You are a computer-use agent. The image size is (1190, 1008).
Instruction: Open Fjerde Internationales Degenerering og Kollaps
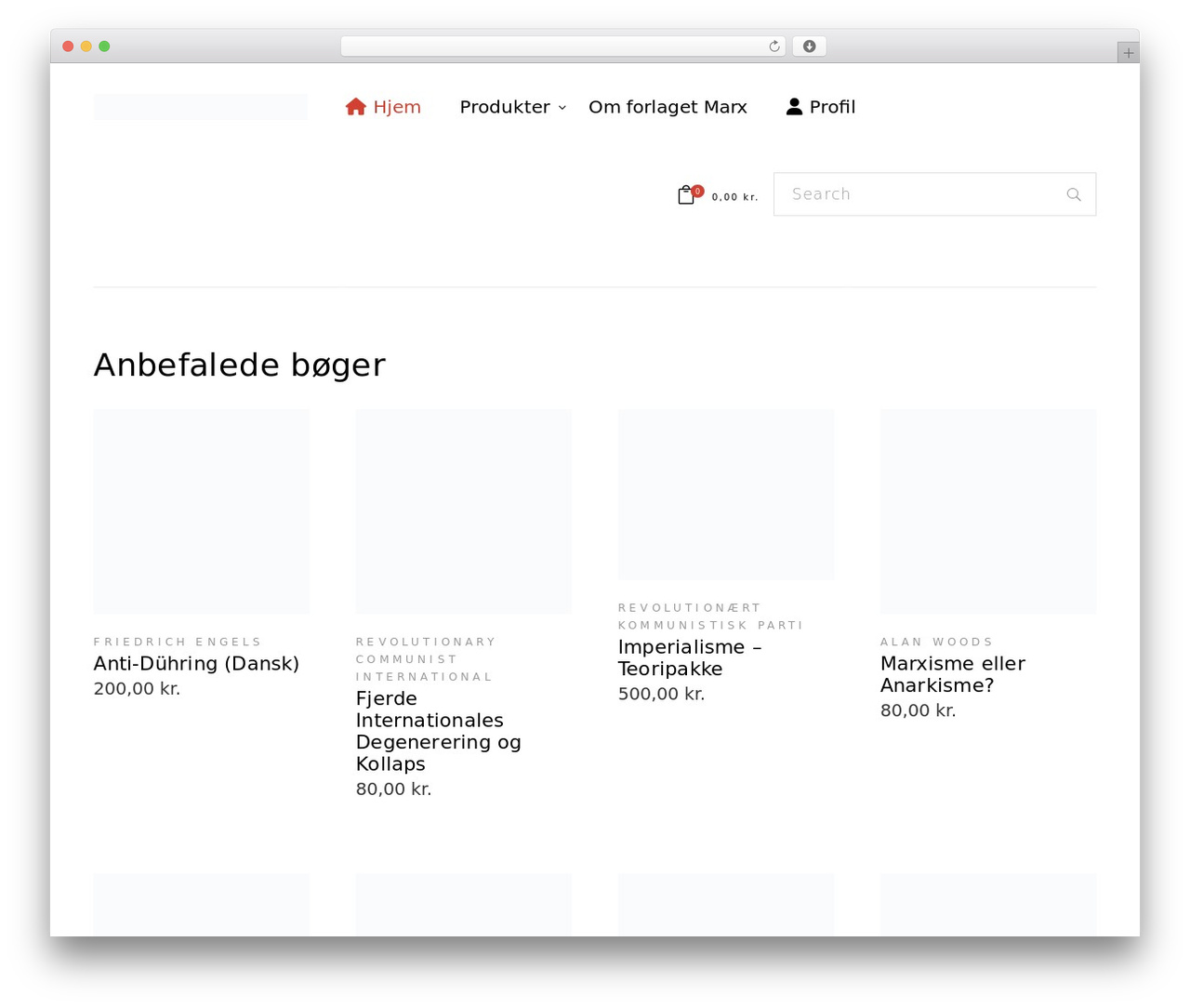pyautogui.click(x=439, y=731)
